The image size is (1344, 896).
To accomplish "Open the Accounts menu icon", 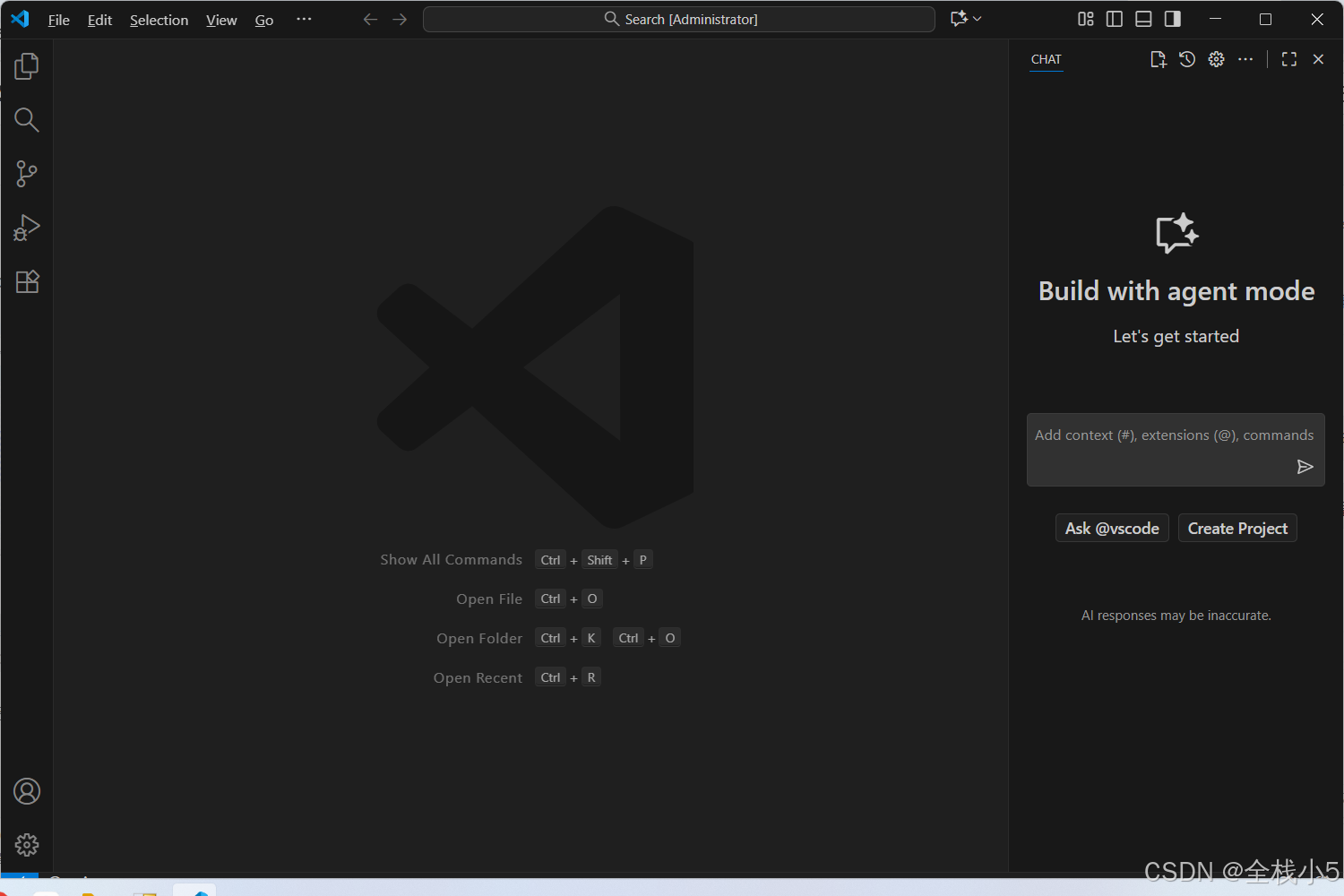I will (27, 791).
